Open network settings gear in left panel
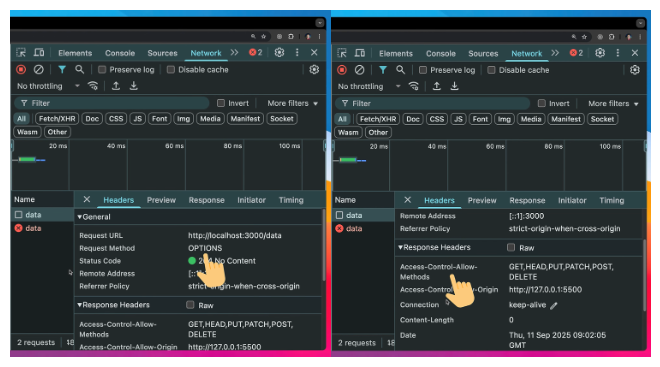Viewport: 660px width, 367px height. (314, 69)
